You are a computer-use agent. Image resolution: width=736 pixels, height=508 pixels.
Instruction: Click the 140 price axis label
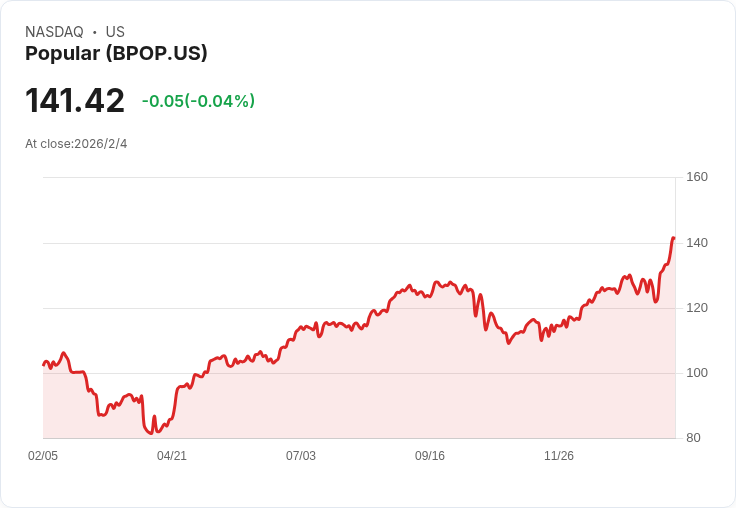point(697,243)
